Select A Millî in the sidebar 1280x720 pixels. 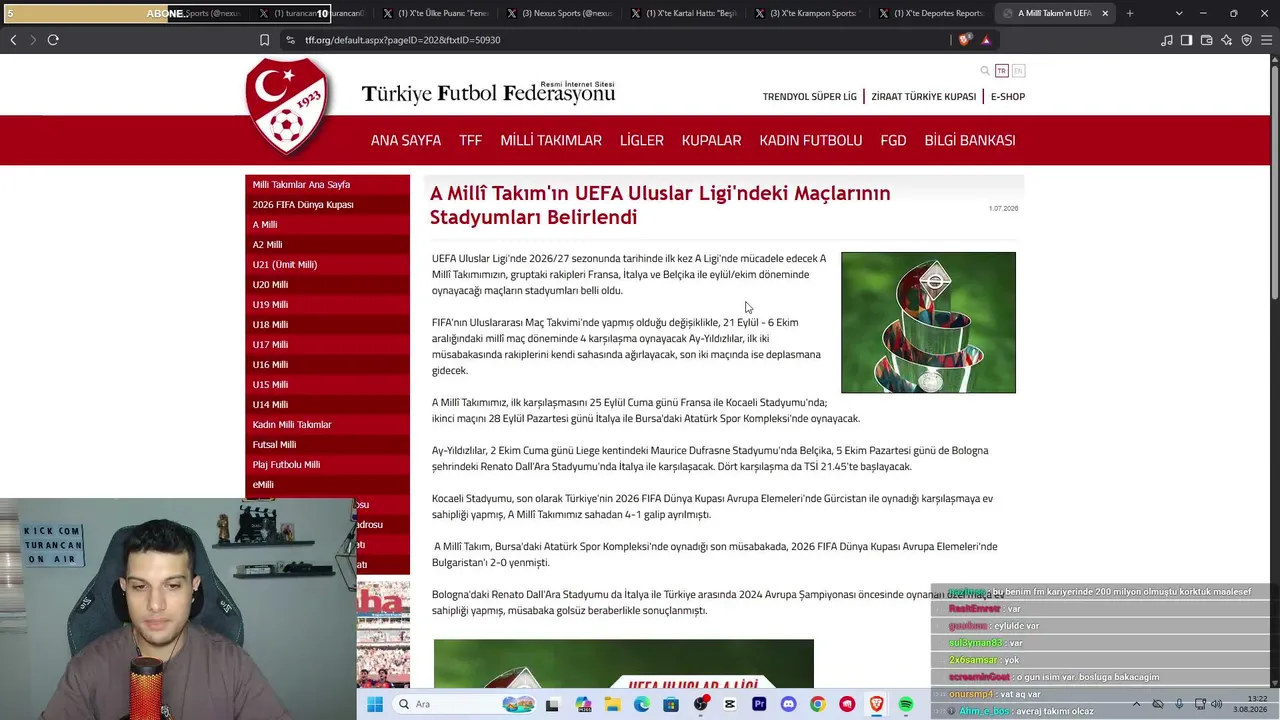(327, 225)
